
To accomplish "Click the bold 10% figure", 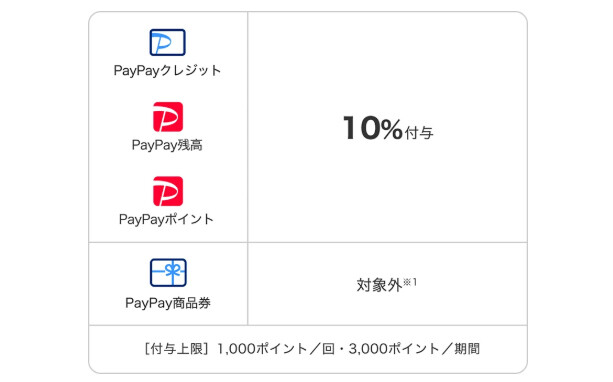I will 373,128.
